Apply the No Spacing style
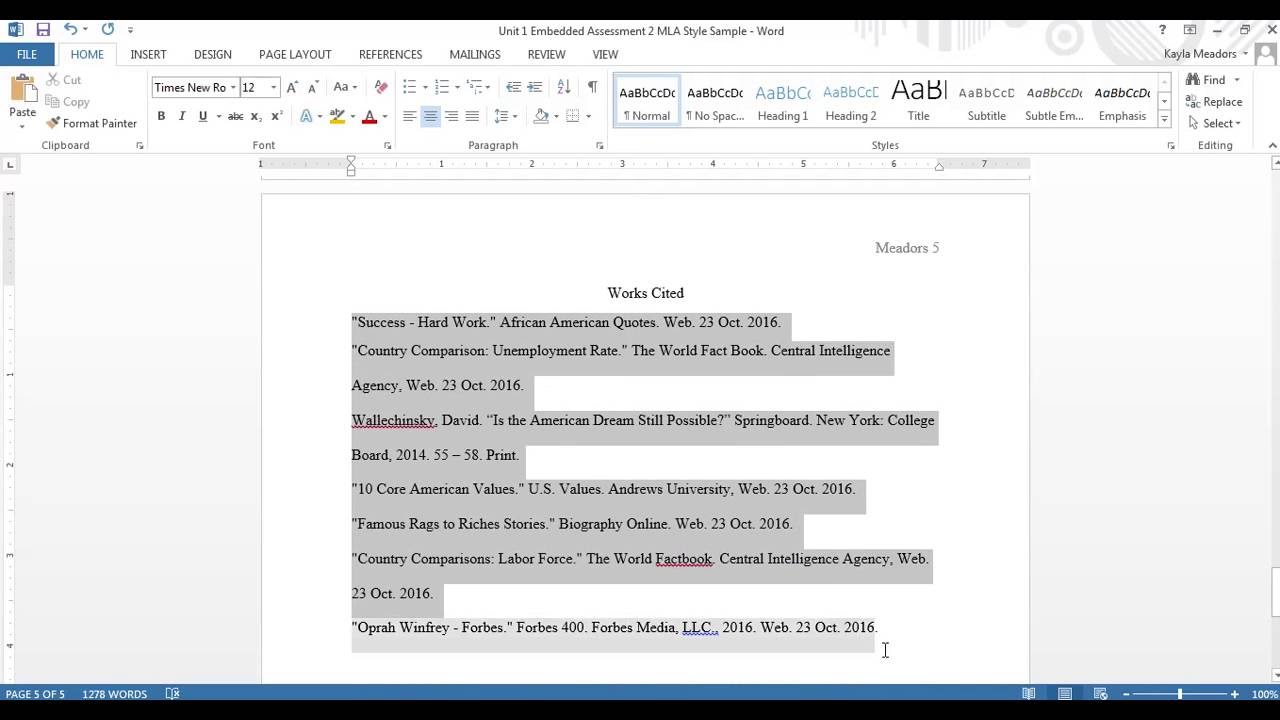The image size is (1280, 720). pos(715,102)
